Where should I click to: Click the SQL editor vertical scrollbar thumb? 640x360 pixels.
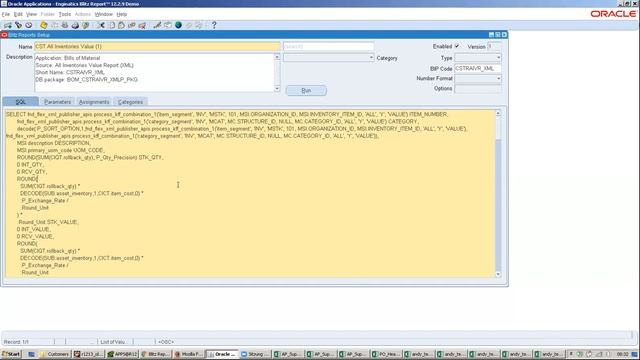click(x=498, y=129)
